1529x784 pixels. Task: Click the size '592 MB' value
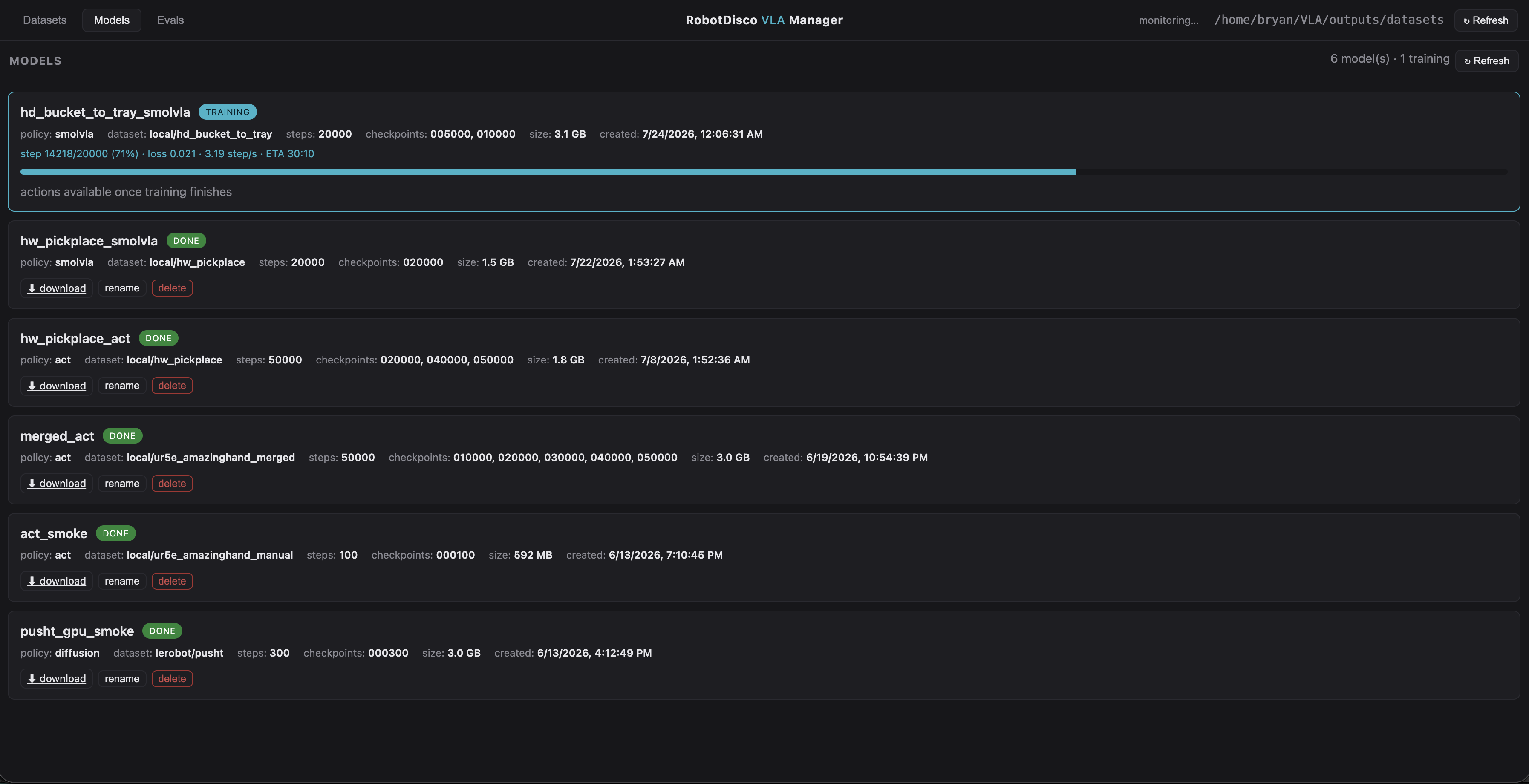533,555
